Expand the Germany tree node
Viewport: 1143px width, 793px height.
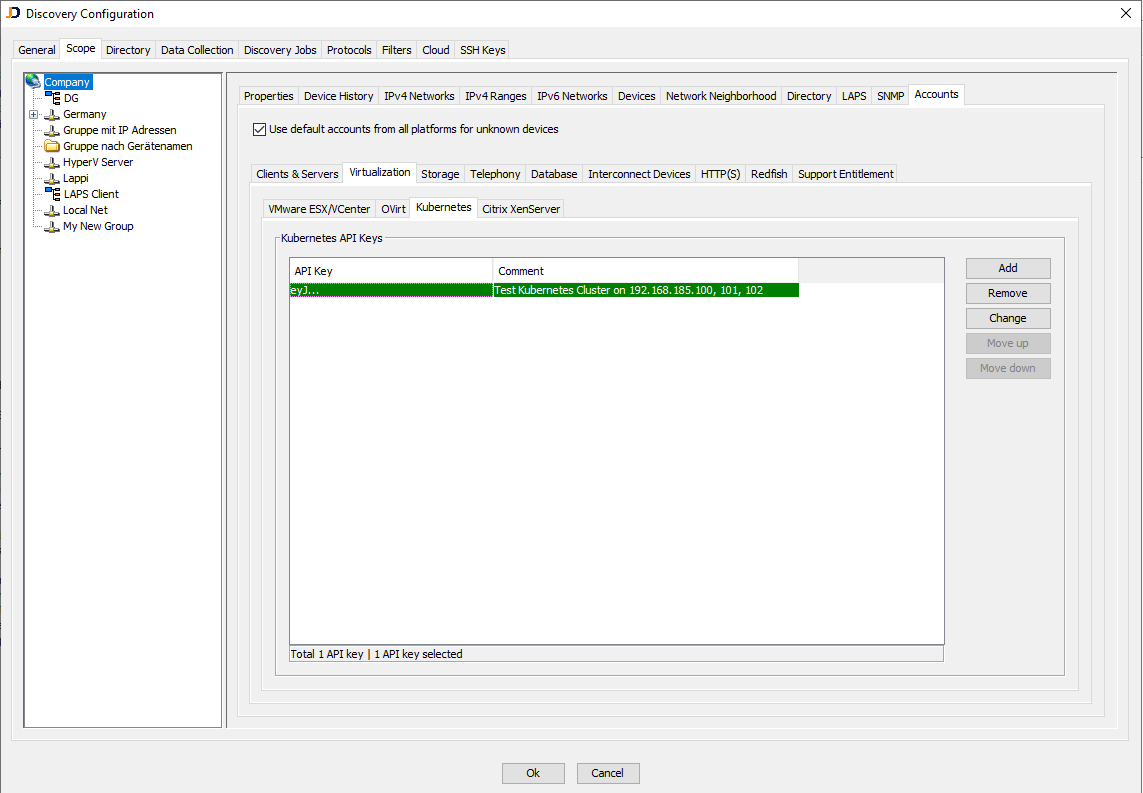tap(31, 113)
